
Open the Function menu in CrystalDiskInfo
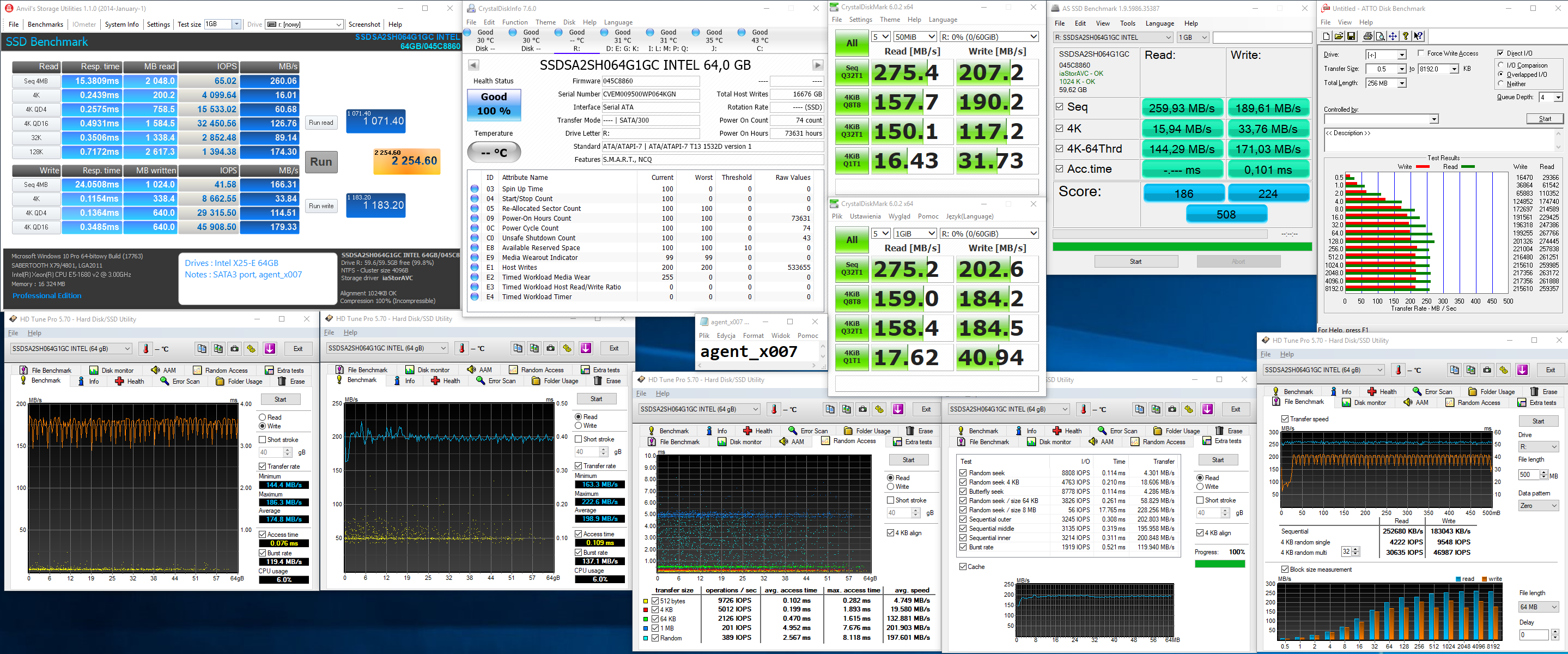click(x=515, y=22)
